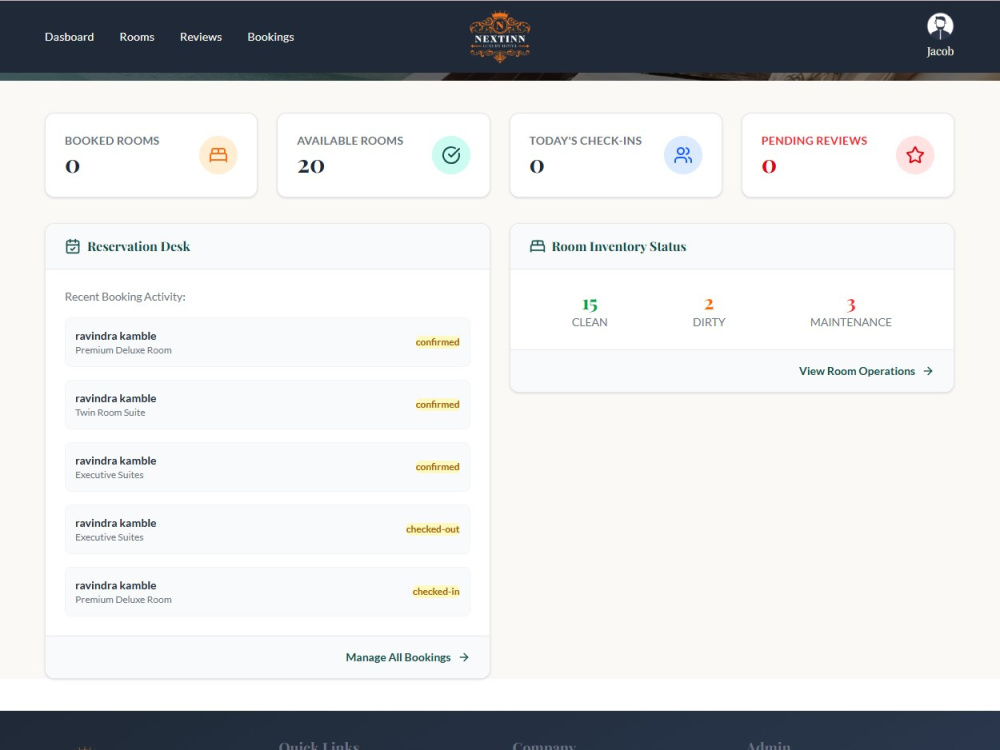
Task: Click the Pending Reviews heading
Action: click(814, 141)
